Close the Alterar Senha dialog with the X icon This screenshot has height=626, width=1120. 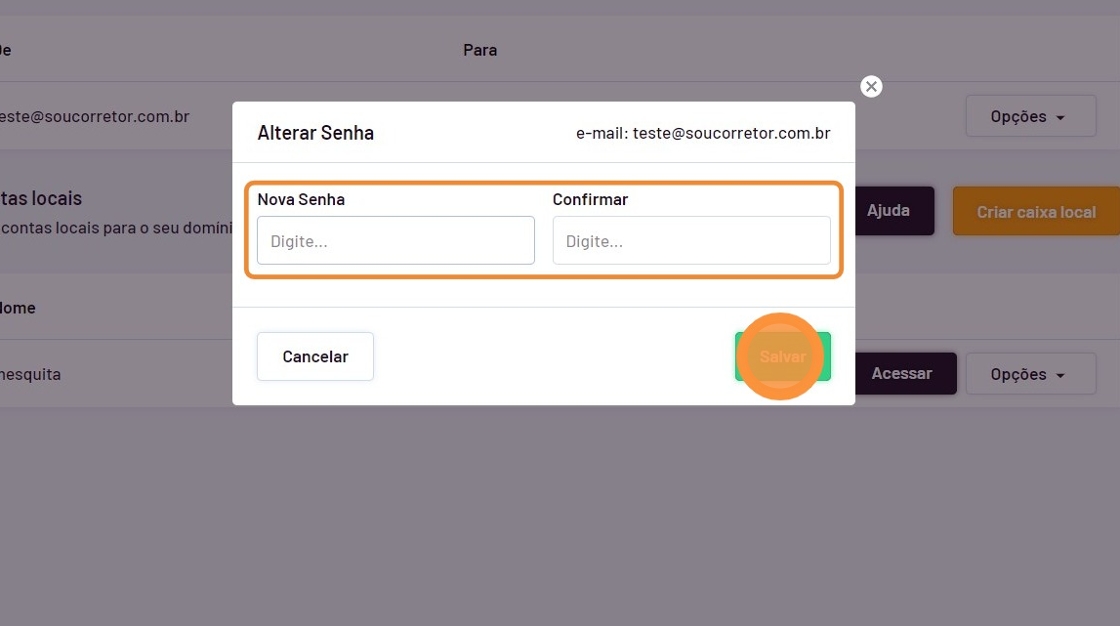coord(871,87)
